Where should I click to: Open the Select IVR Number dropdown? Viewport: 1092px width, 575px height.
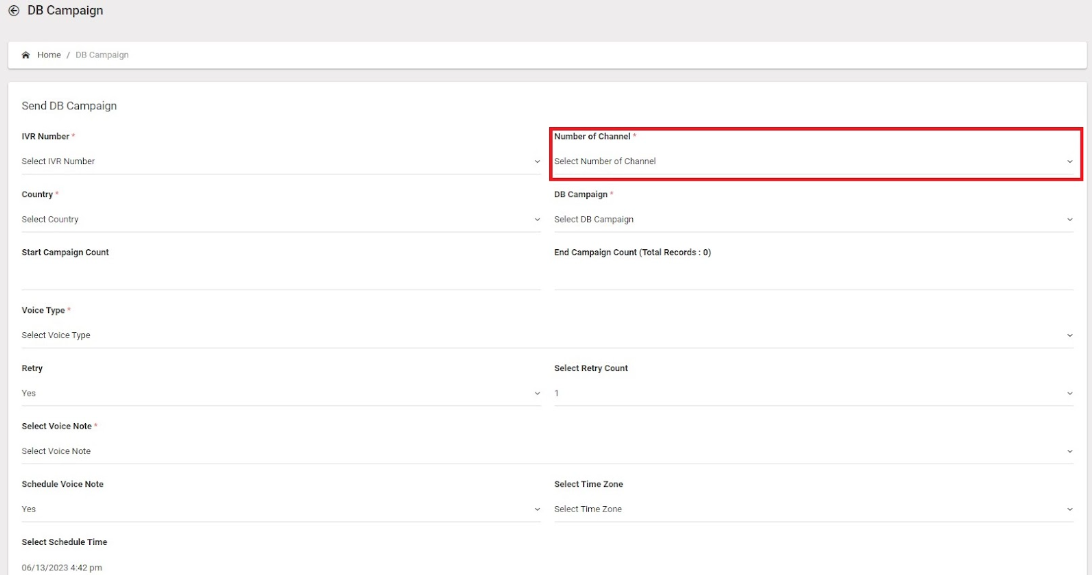coord(281,162)
